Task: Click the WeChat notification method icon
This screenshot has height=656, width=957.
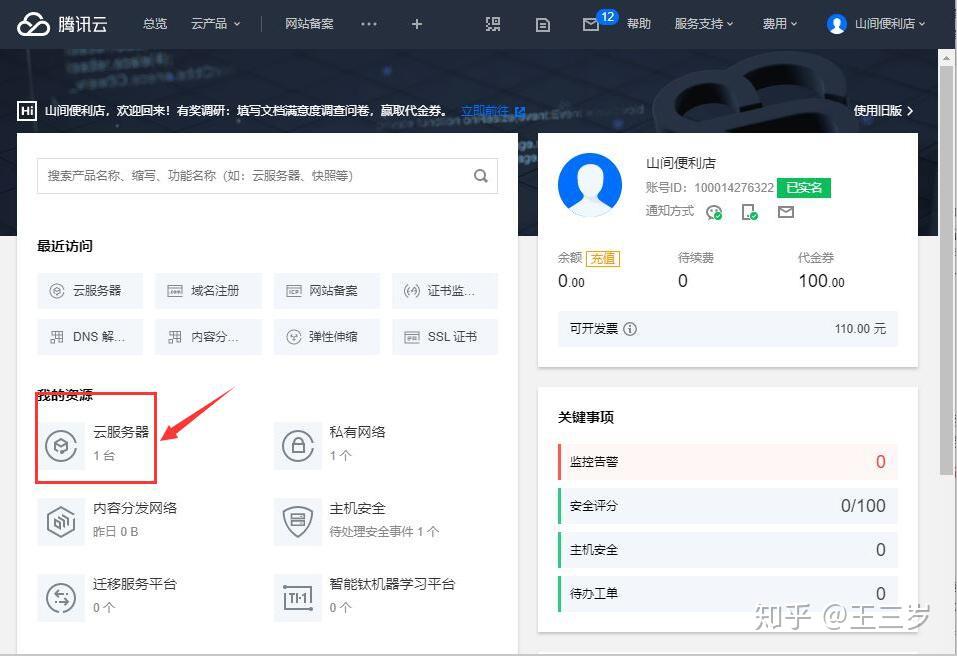Action: 713,212
